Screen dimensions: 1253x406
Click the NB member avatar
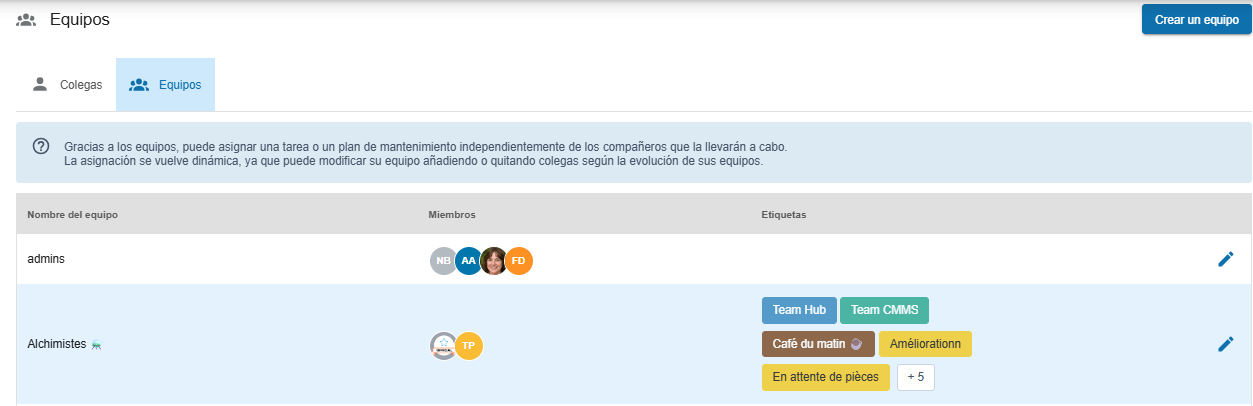[x=443, y=261]
